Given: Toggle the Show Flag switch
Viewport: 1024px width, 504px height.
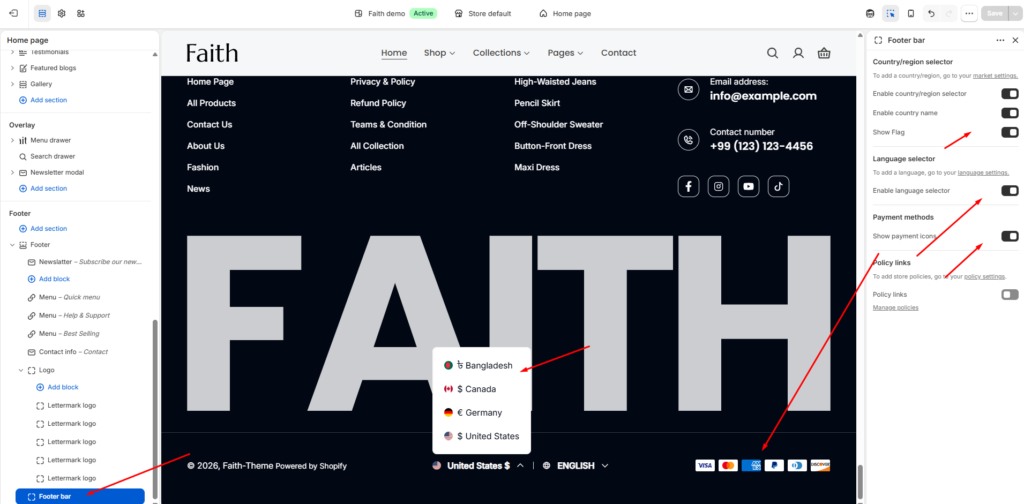Looking at the screenshot, I should coord(1010,133).
